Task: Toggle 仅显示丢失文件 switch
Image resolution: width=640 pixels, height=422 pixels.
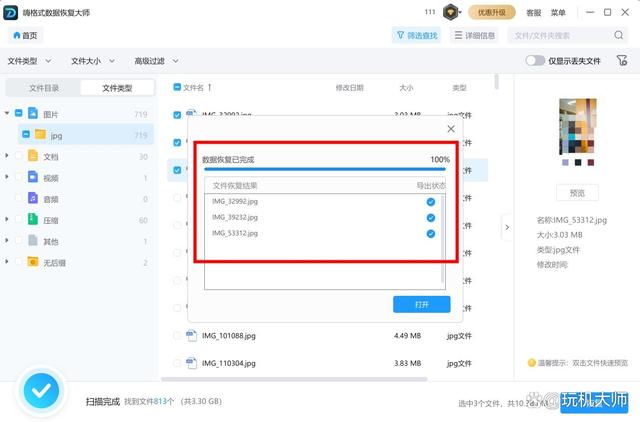Action: click(x=535, y=61)
